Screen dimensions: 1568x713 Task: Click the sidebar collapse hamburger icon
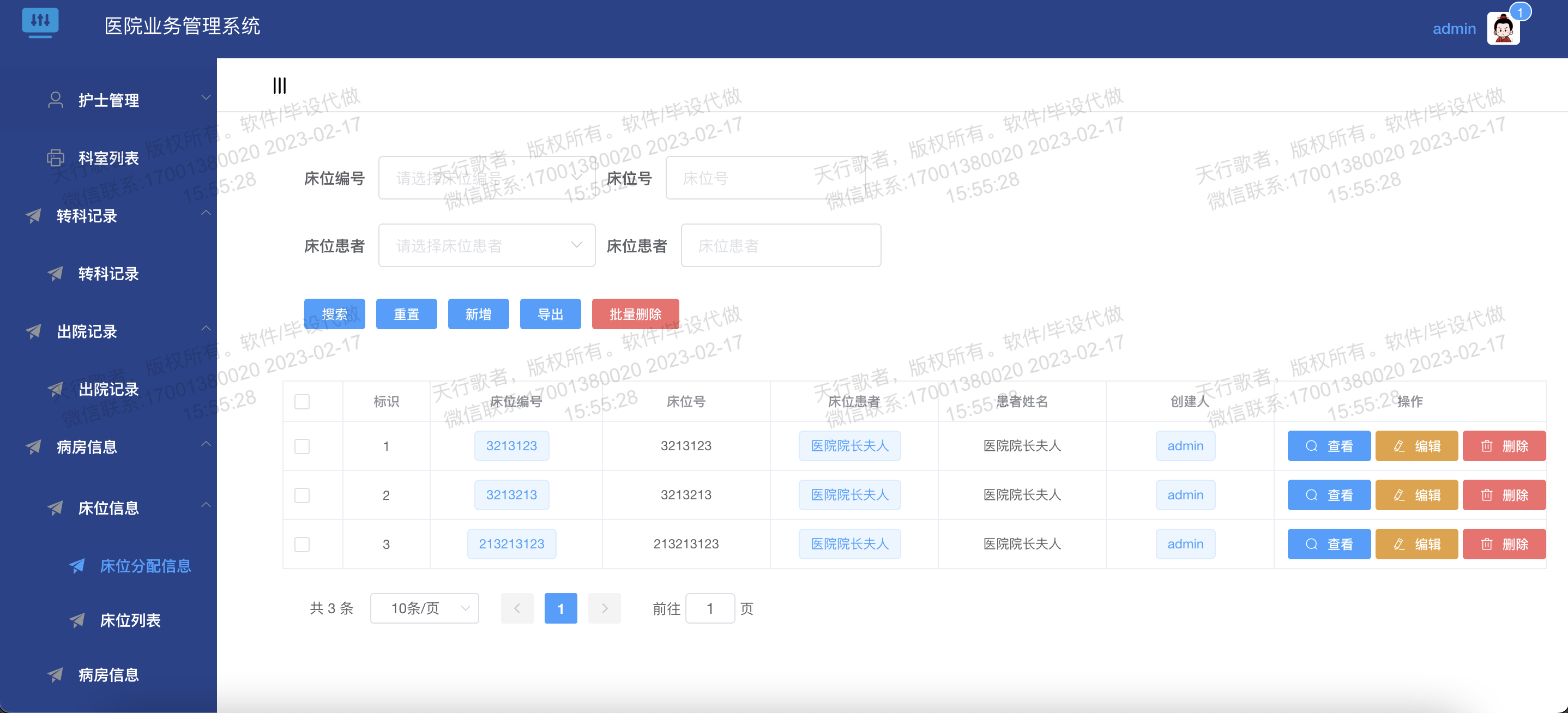[x=279, y=85]
